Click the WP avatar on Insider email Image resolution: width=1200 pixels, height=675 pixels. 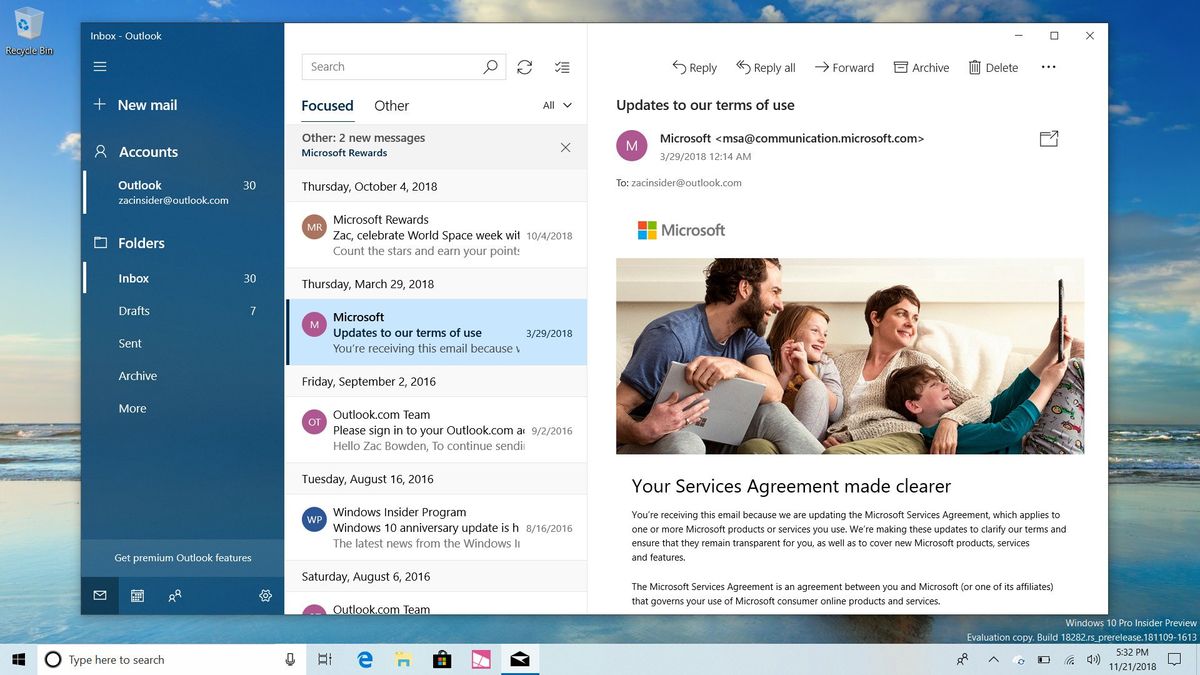pos(314,520)
